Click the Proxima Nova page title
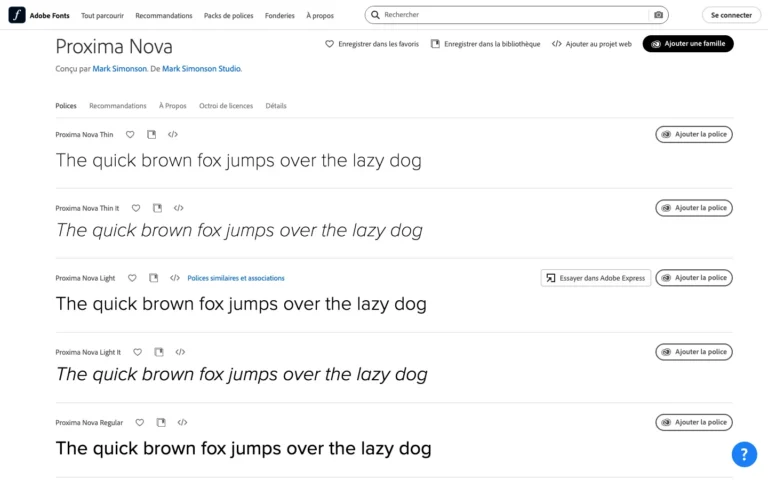The width and height of the screenshot is (768, 480). [x=114, y=47]
